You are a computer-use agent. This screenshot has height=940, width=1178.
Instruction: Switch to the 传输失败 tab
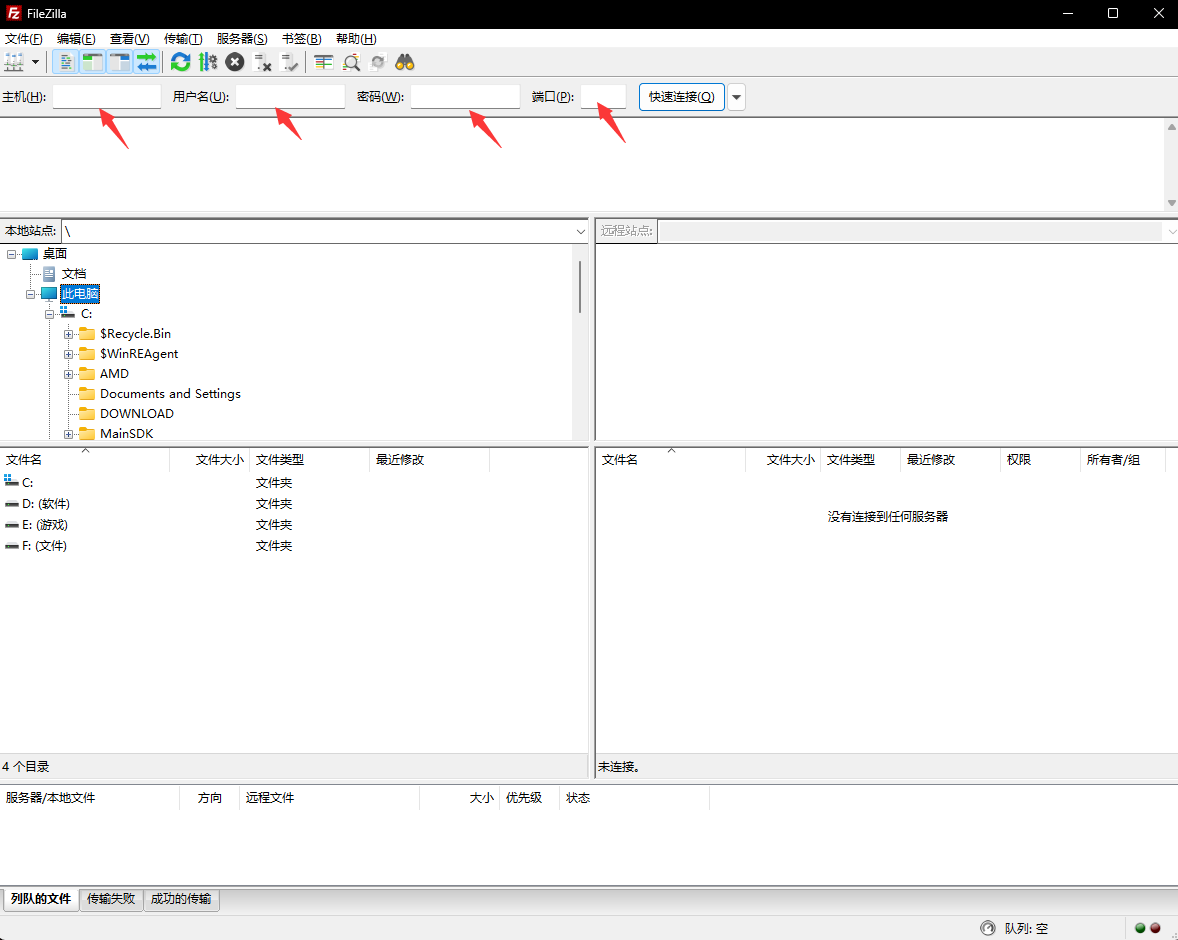coord(111,899)
